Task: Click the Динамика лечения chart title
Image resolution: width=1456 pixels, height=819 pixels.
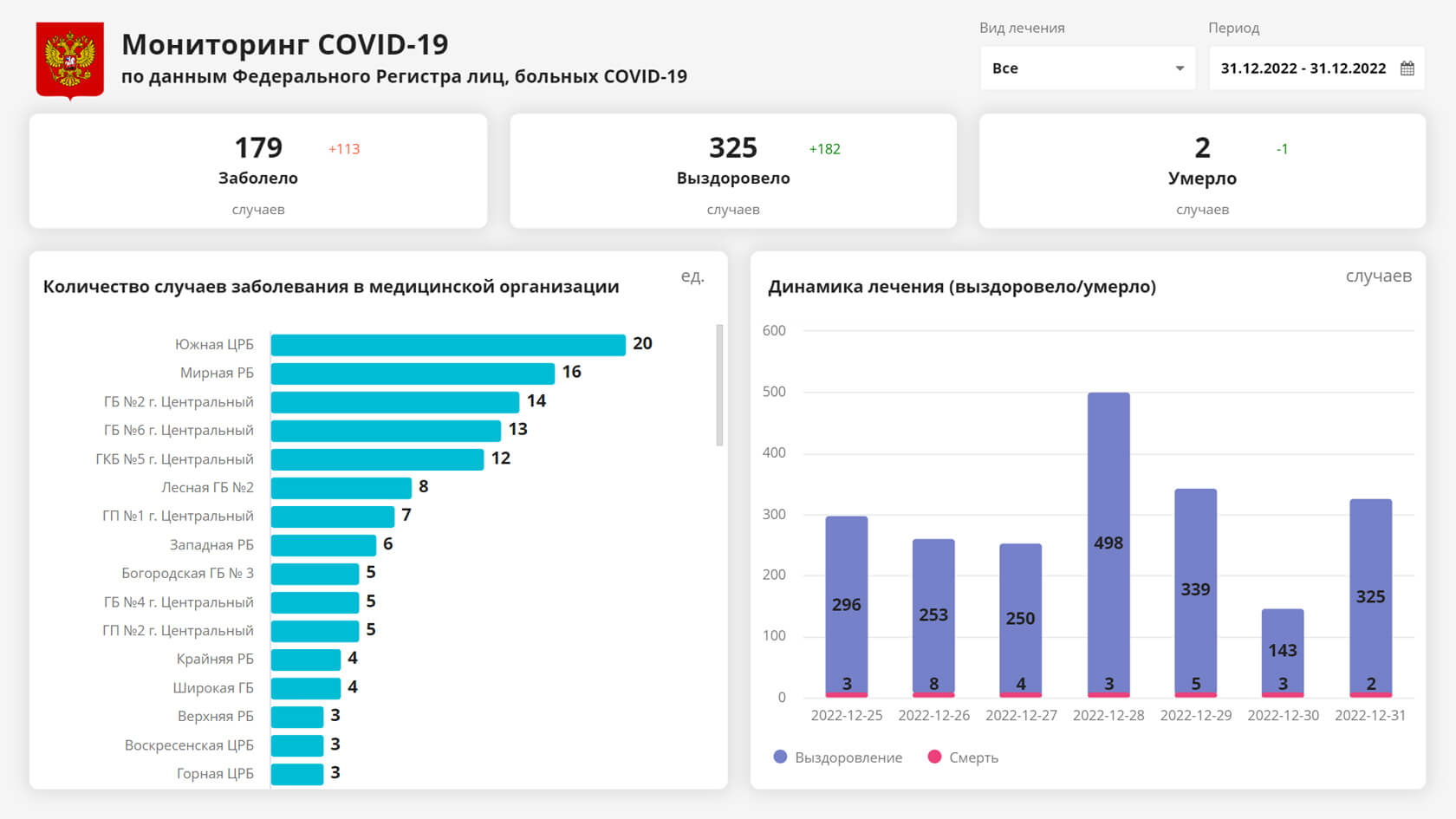Action: pos(962,287)
